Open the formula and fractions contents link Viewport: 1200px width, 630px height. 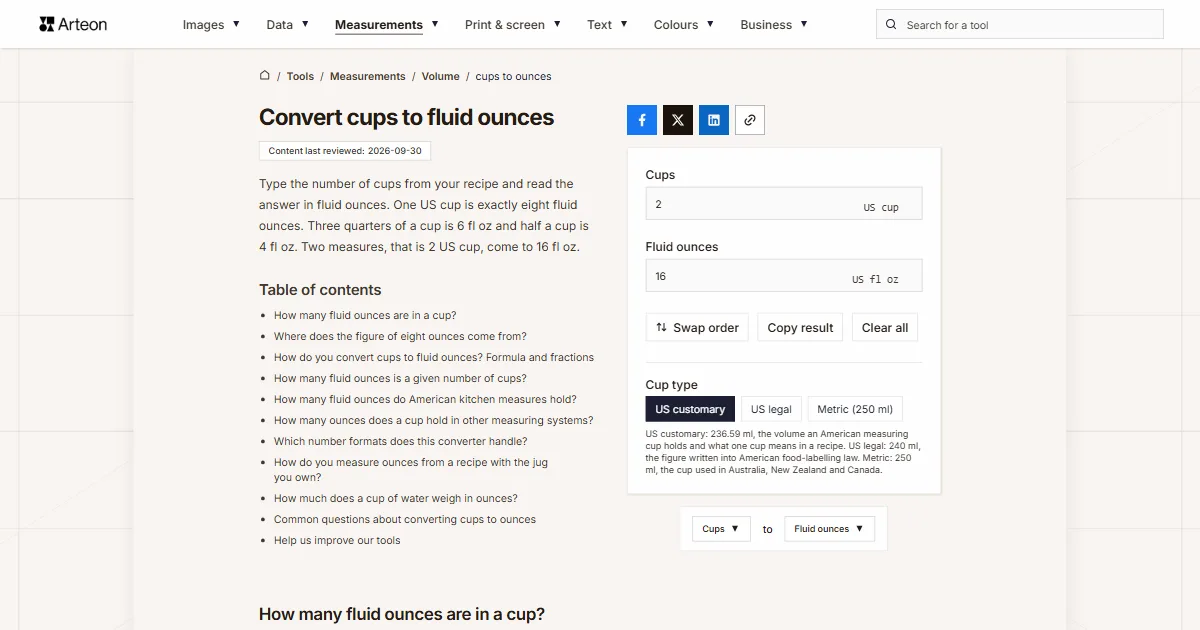click(434, 357)
